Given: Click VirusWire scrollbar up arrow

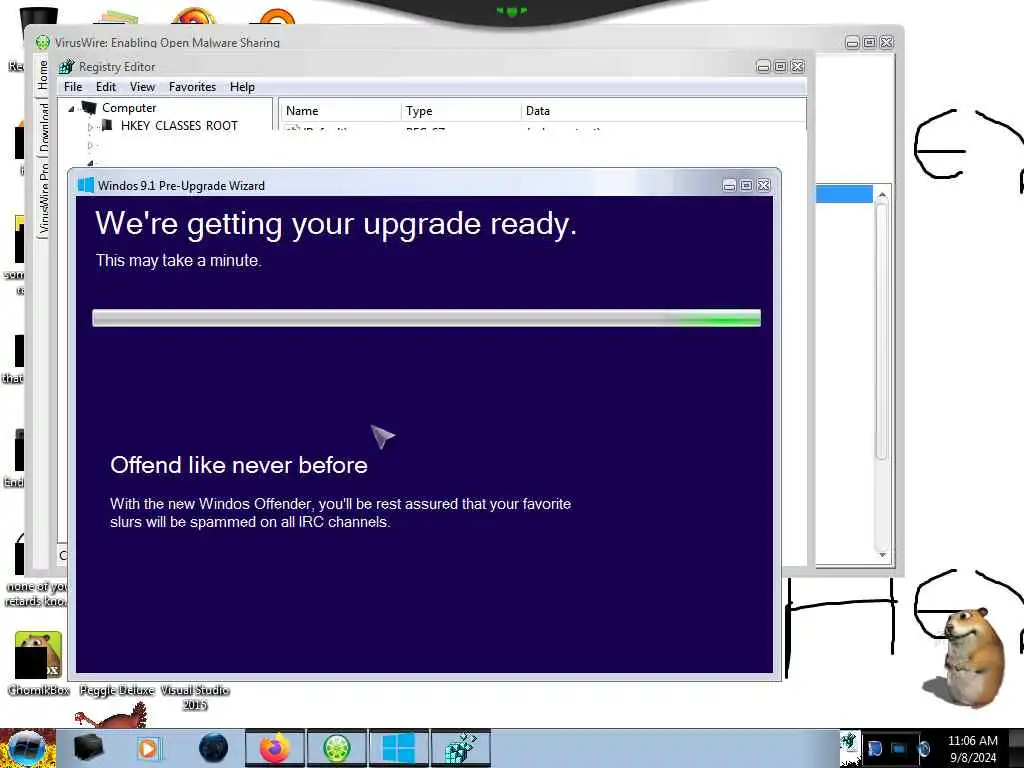Looking at the screenshot, I should coord(882,195).
